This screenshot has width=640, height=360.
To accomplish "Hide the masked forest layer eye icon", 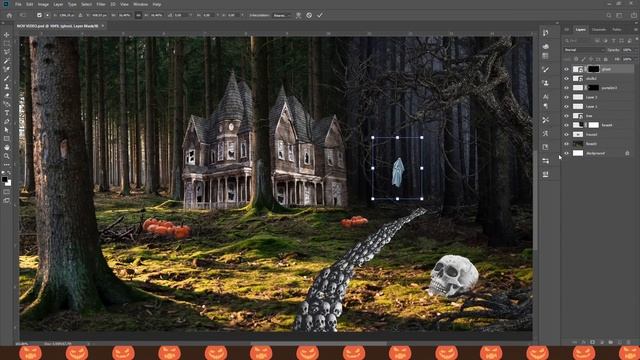I will (x=567, y=125).
